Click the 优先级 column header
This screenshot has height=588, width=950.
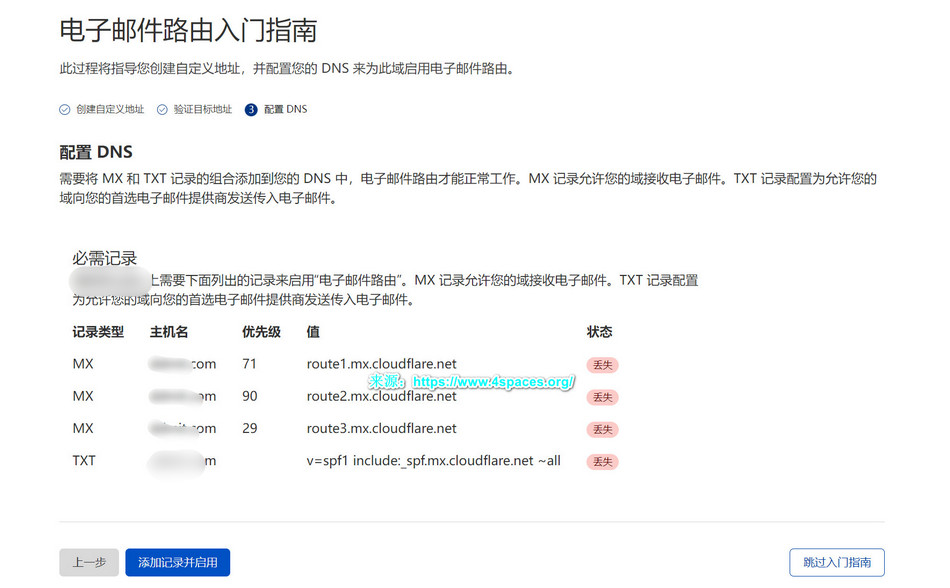tap(261, 331)
